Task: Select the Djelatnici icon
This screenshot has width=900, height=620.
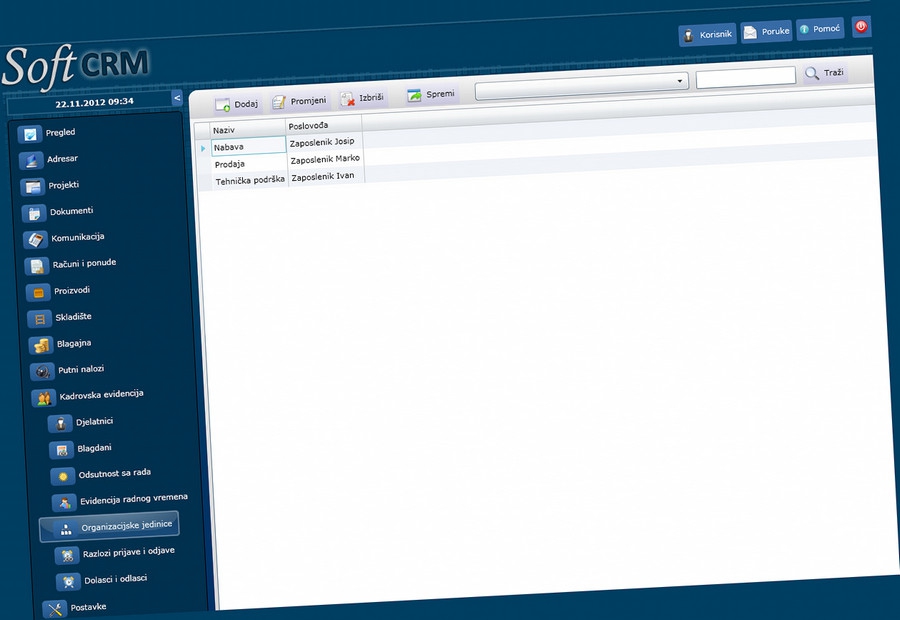Action: click(x=60, y=424)
